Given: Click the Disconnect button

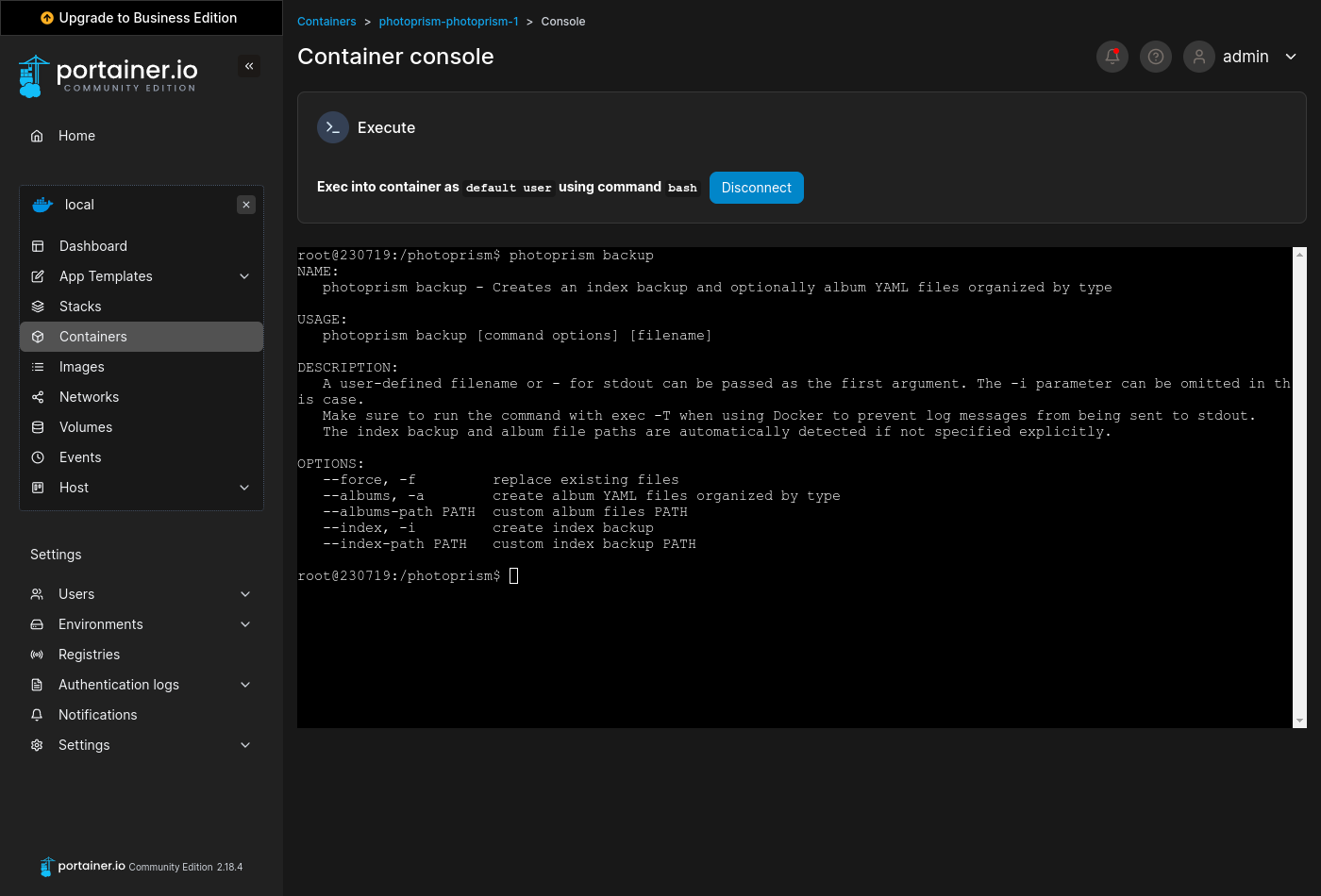Looking at the screenshot, I should click(756, 188).
